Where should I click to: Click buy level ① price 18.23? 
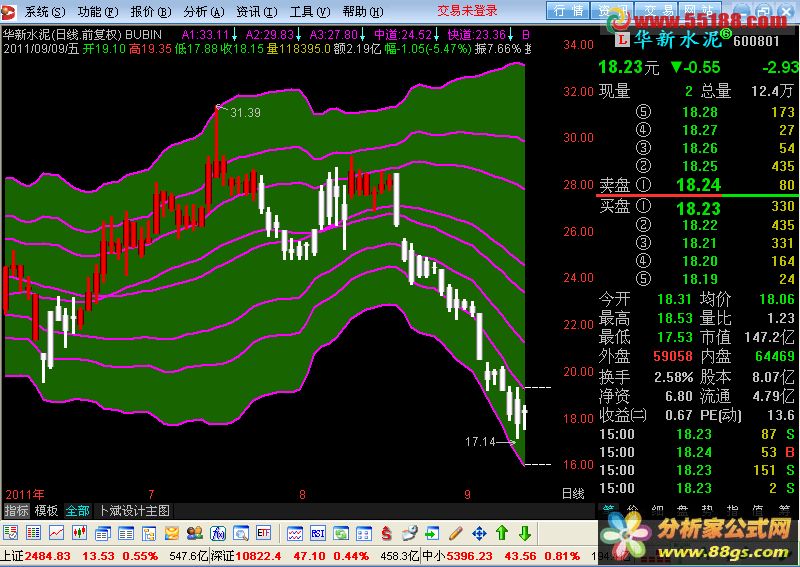click(x=698, y=208)
